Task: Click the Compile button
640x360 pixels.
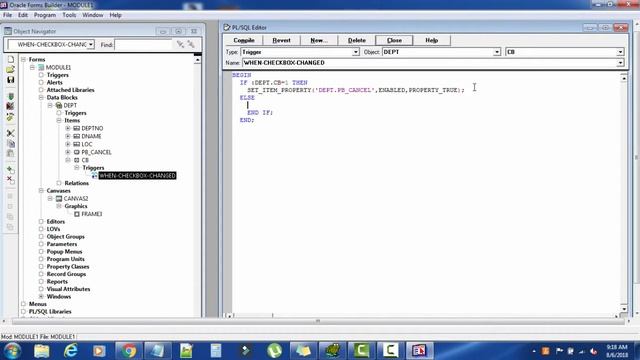Action: click(x=244, y=40)
